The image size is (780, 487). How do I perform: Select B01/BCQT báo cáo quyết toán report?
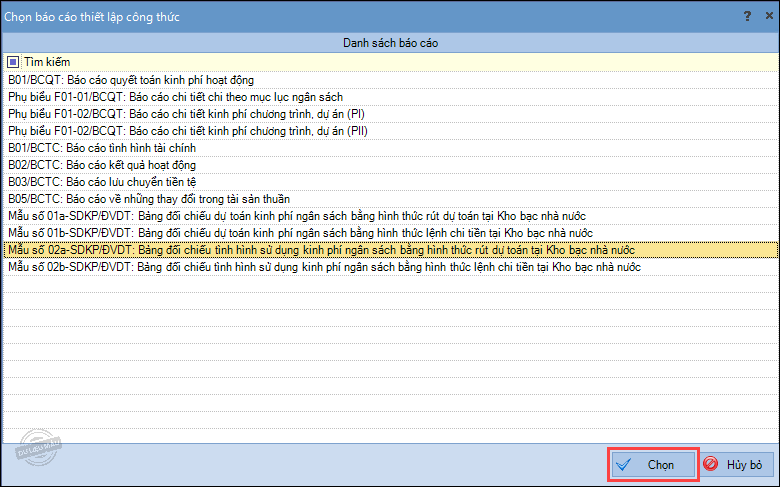390,80
